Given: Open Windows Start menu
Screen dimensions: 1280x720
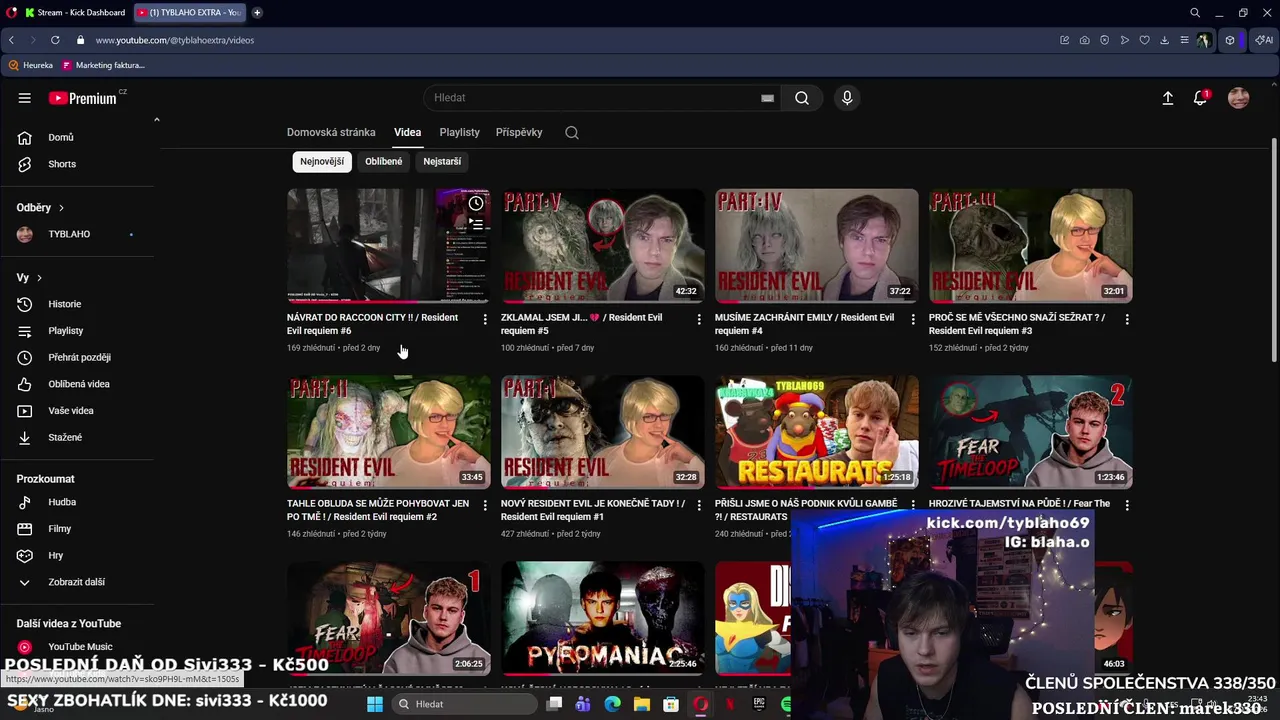Looking at the screenshot, I should [375, 704].
